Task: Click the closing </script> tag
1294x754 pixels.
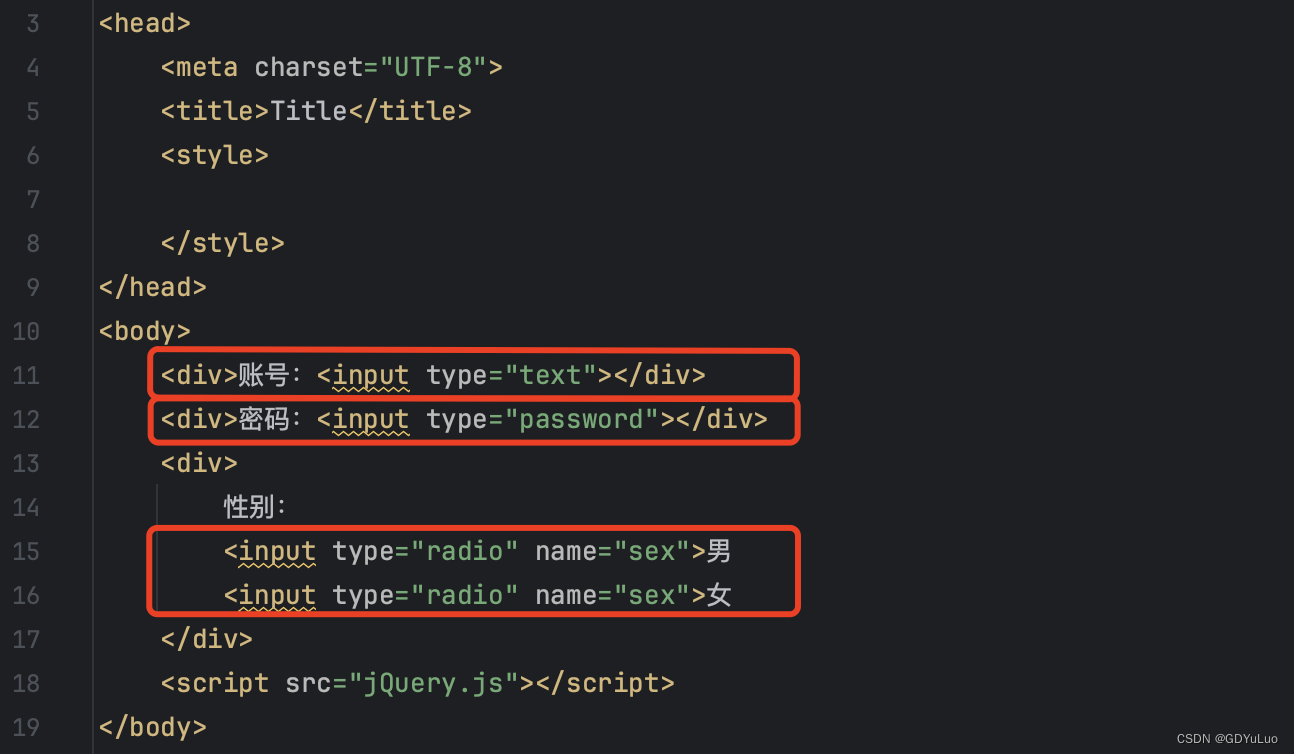Action: click(605, 683)
